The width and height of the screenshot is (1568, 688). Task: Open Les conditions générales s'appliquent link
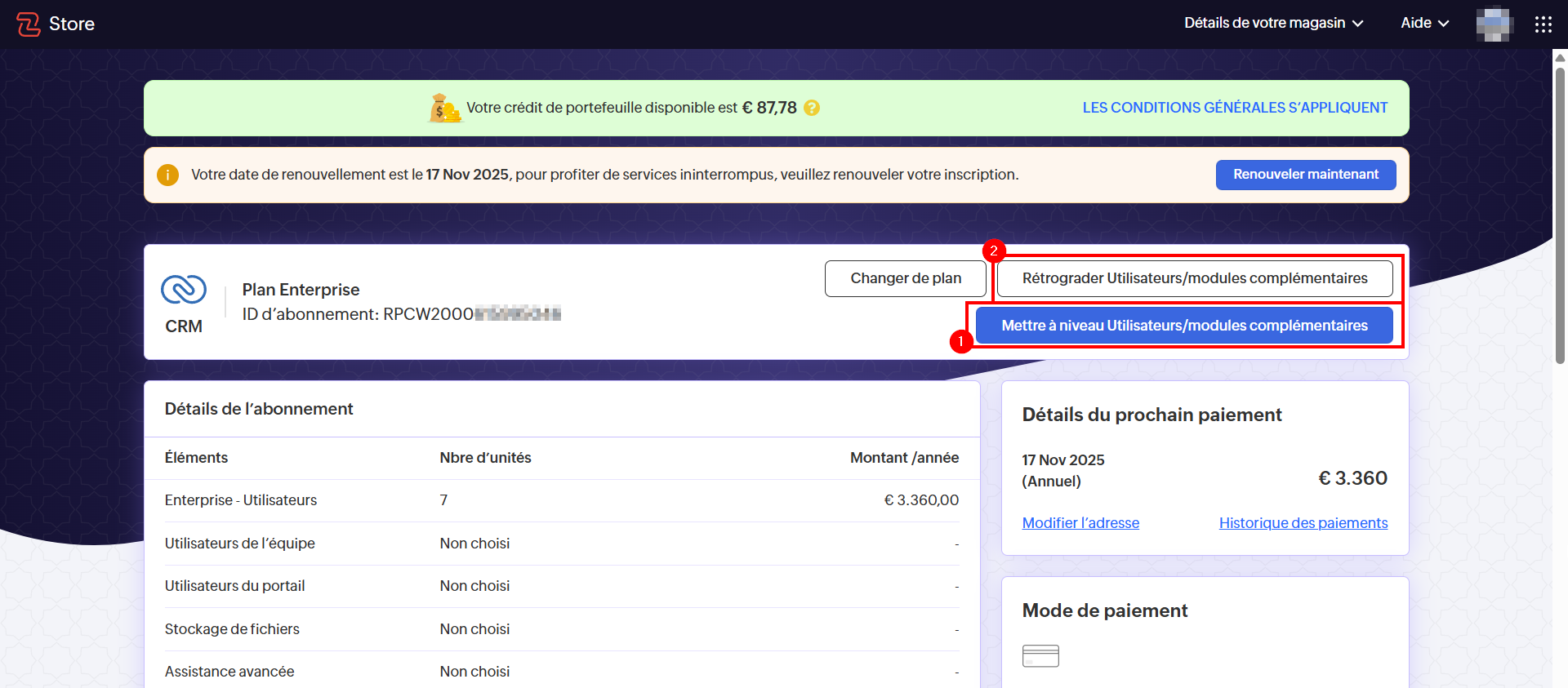coord(1235,108)
